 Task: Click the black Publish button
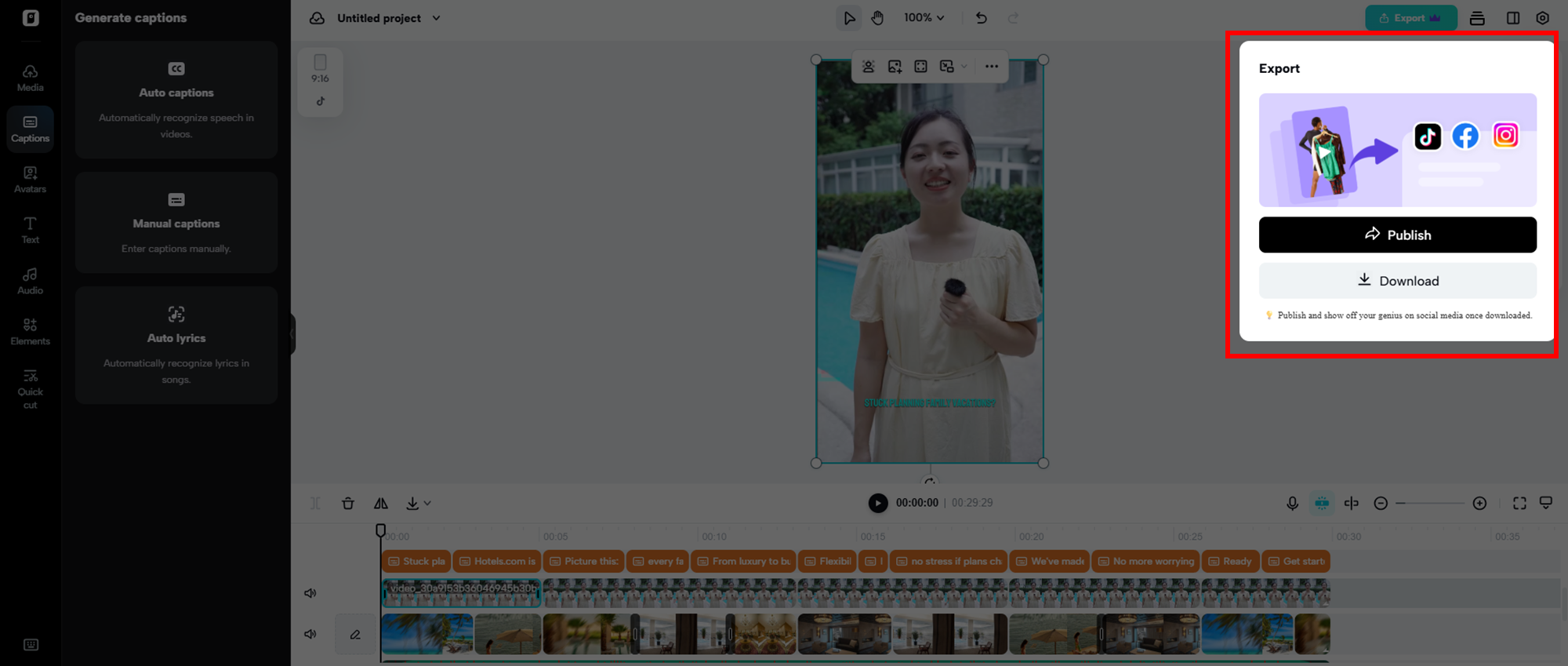point(1397,235)
